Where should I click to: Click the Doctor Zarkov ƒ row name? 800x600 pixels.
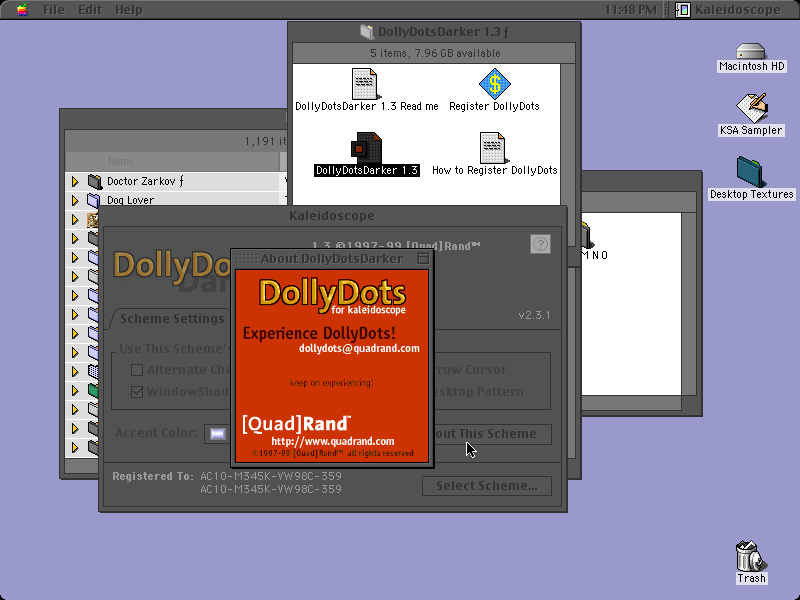(145, 181)
